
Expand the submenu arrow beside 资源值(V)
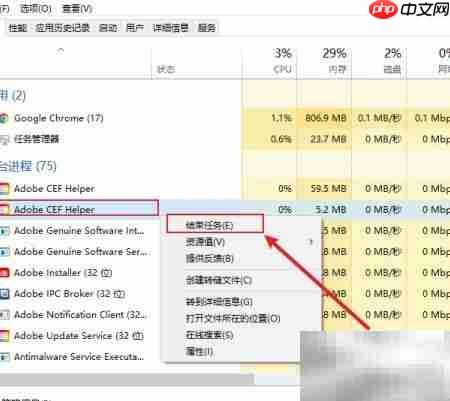tap(311, 242)
